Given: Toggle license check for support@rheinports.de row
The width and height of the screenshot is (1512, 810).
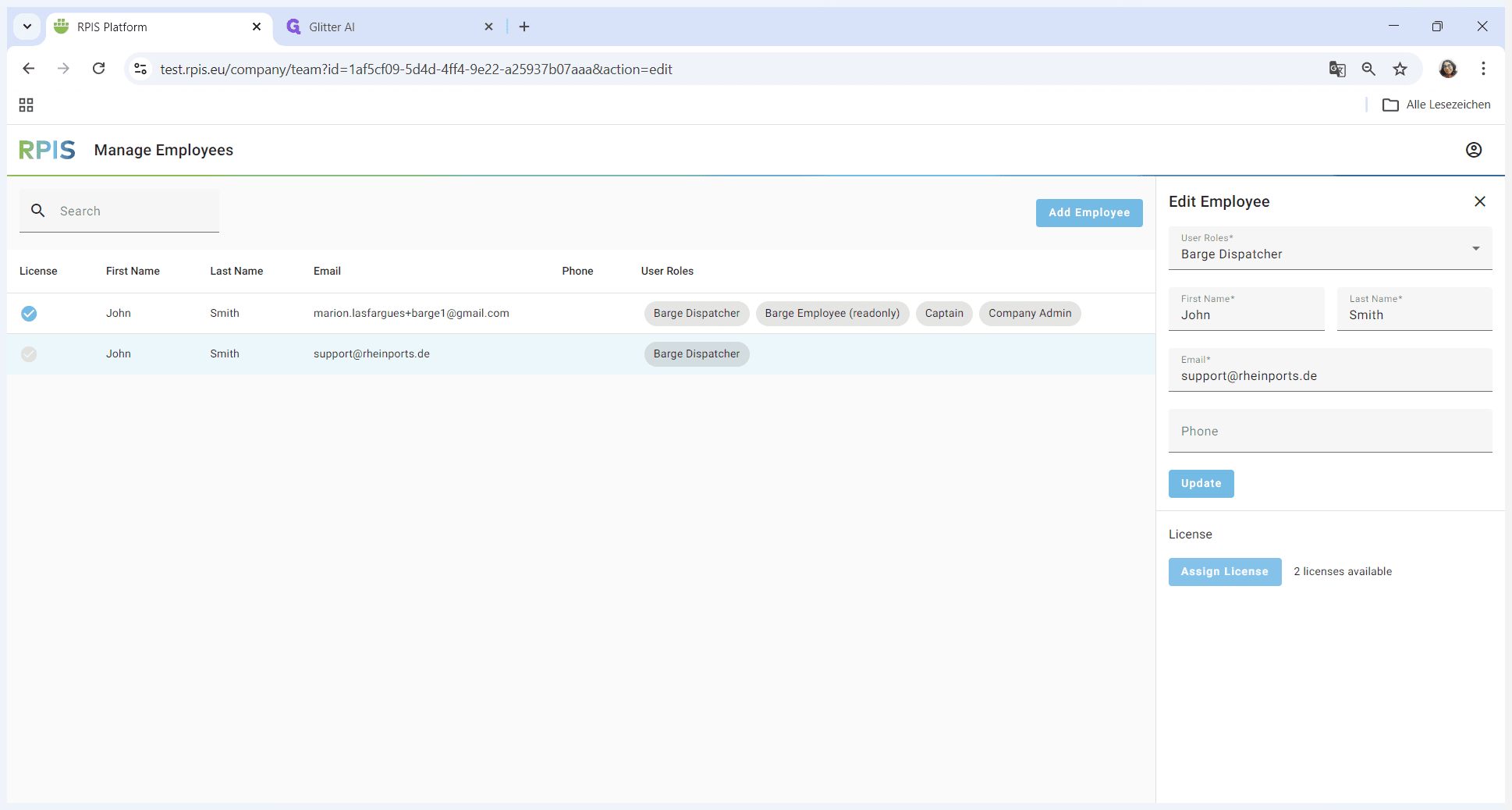Looking at the screenshot, I should tap(29, 354).
